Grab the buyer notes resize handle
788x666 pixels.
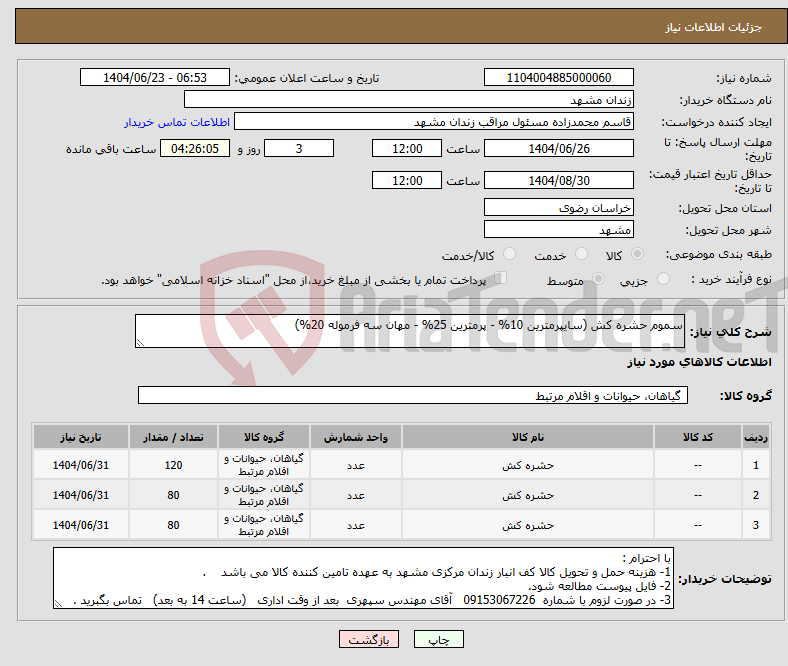[x=58, y=604]
